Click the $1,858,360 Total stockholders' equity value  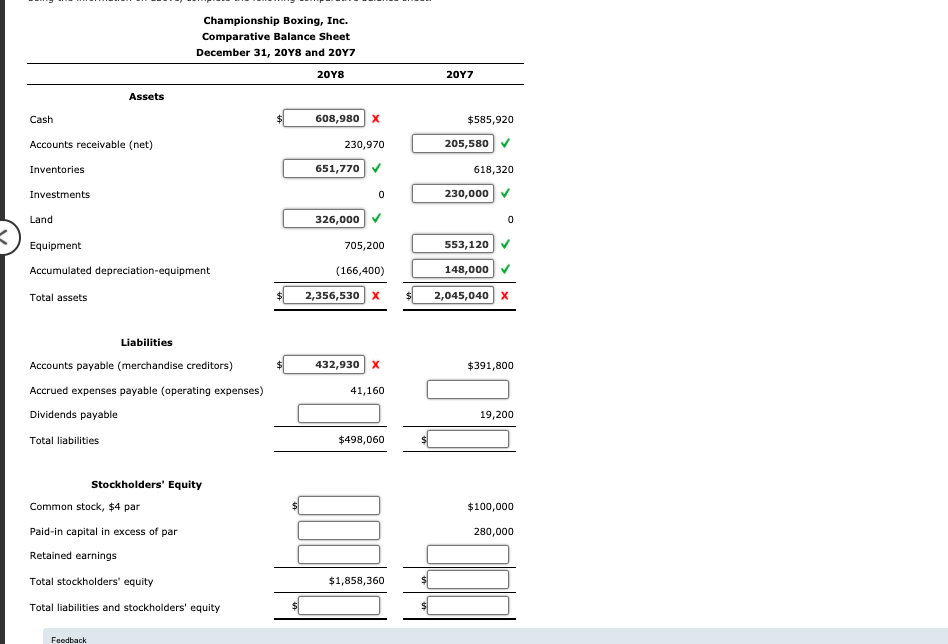[356, 581]
